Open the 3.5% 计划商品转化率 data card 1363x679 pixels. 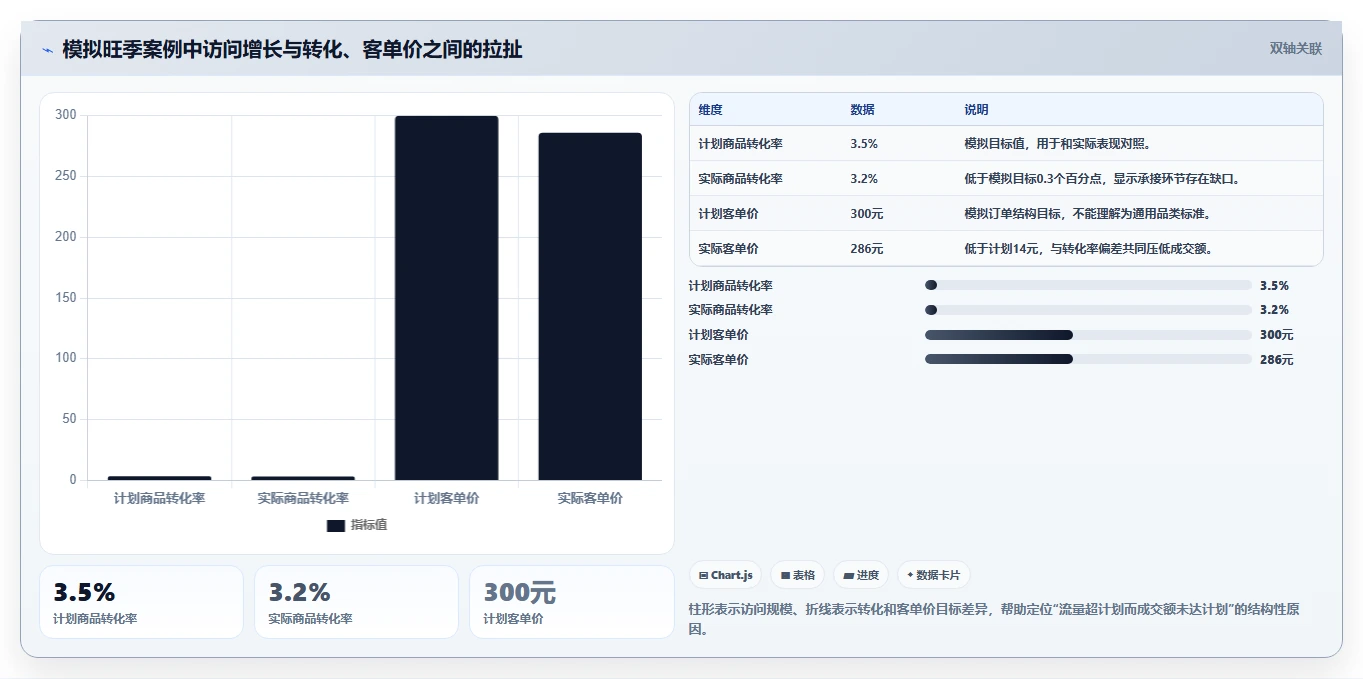[141, 602]
